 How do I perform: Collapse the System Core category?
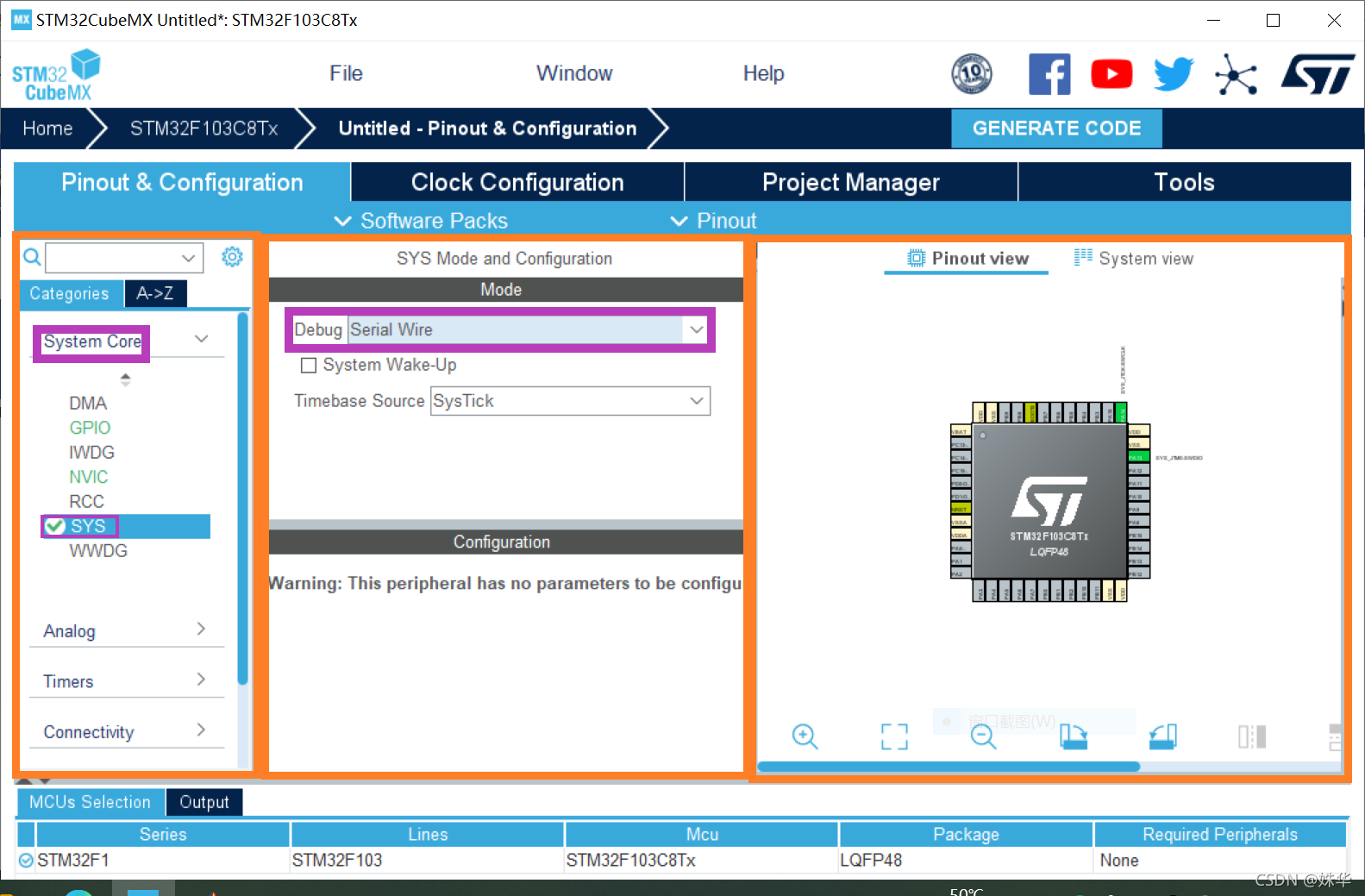(x=201, y=340)
